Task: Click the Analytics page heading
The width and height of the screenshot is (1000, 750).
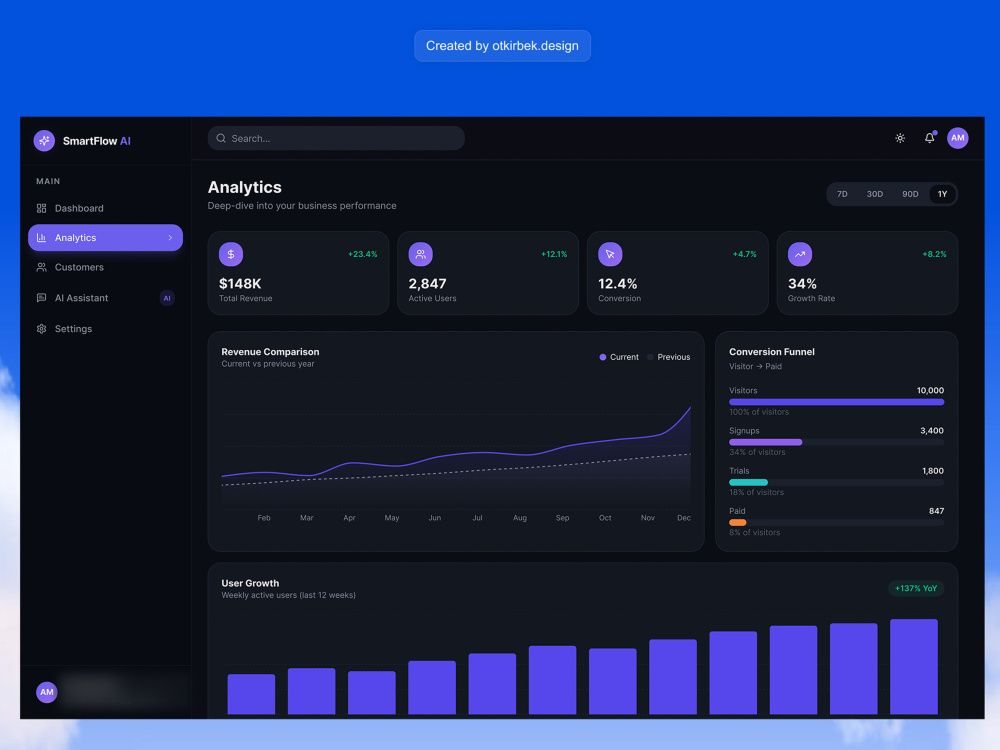Action: pyautogui.click(x=245, y=188)
